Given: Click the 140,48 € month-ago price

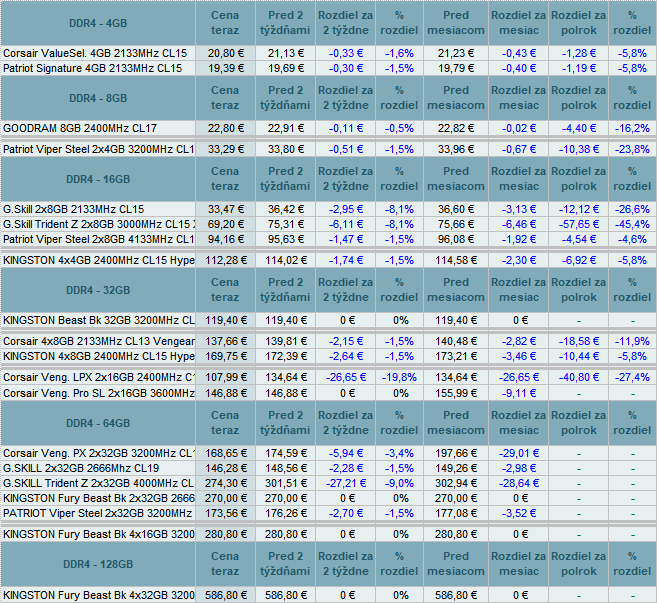Looking at the screenshot, I should (456, 341).
